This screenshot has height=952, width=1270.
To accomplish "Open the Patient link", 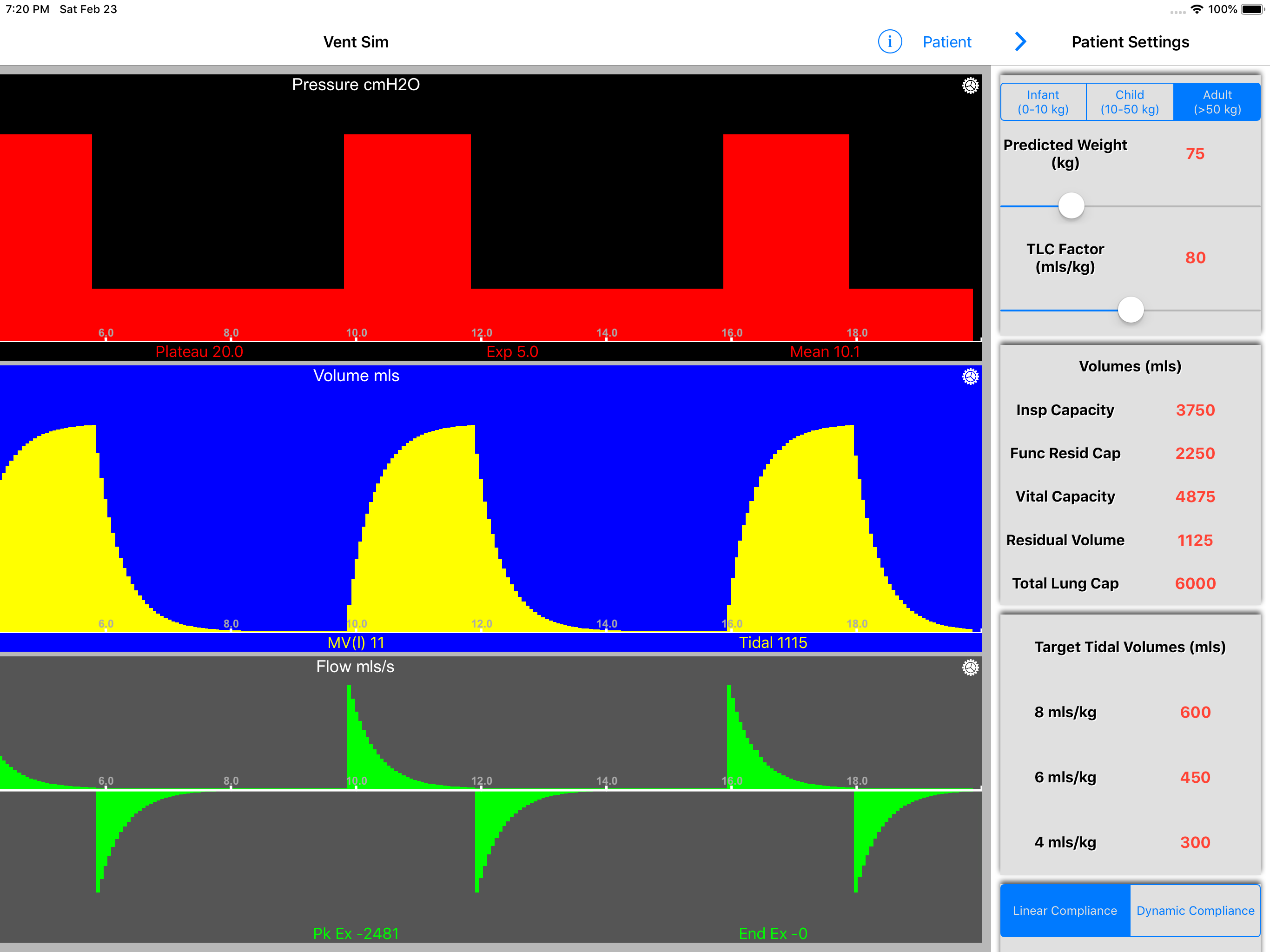I will tap(946, 42).
